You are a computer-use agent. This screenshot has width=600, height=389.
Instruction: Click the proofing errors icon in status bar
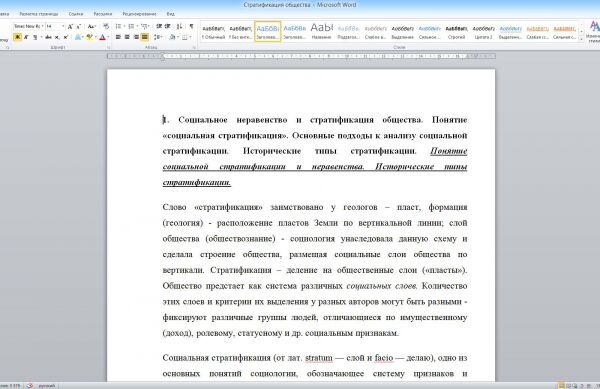pyautogui.click(x=30, y=386)
